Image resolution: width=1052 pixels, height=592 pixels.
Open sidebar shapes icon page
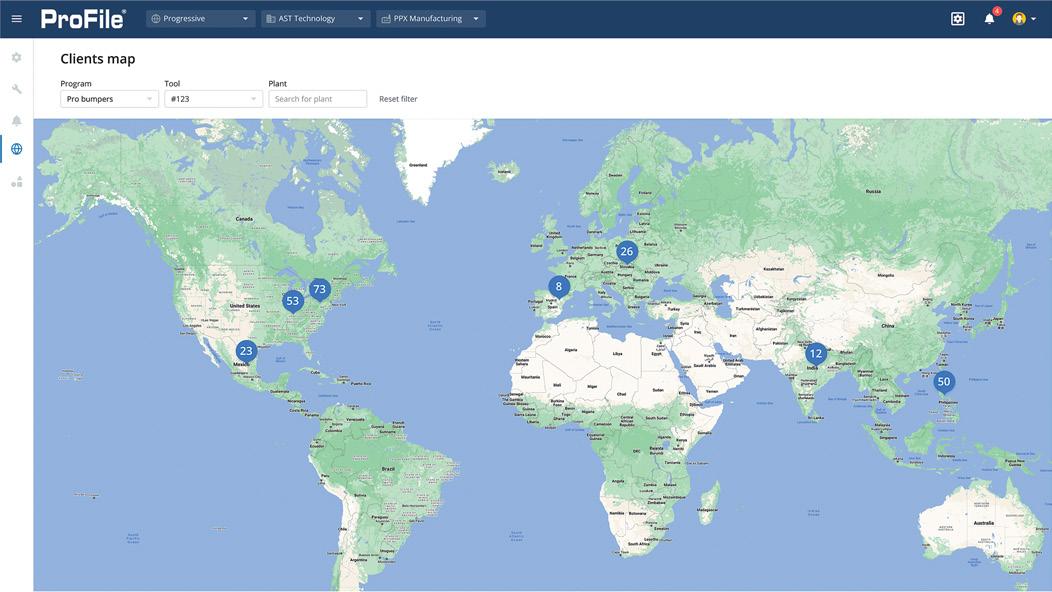(x=17, y=182)
